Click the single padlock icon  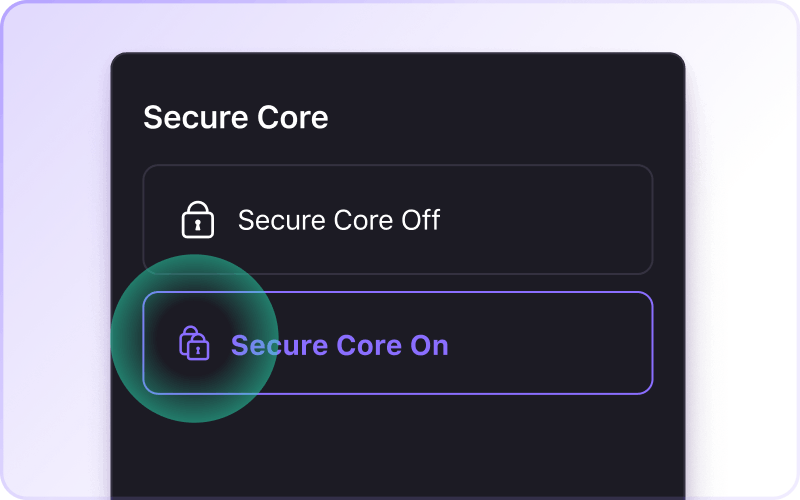(197, 220)
